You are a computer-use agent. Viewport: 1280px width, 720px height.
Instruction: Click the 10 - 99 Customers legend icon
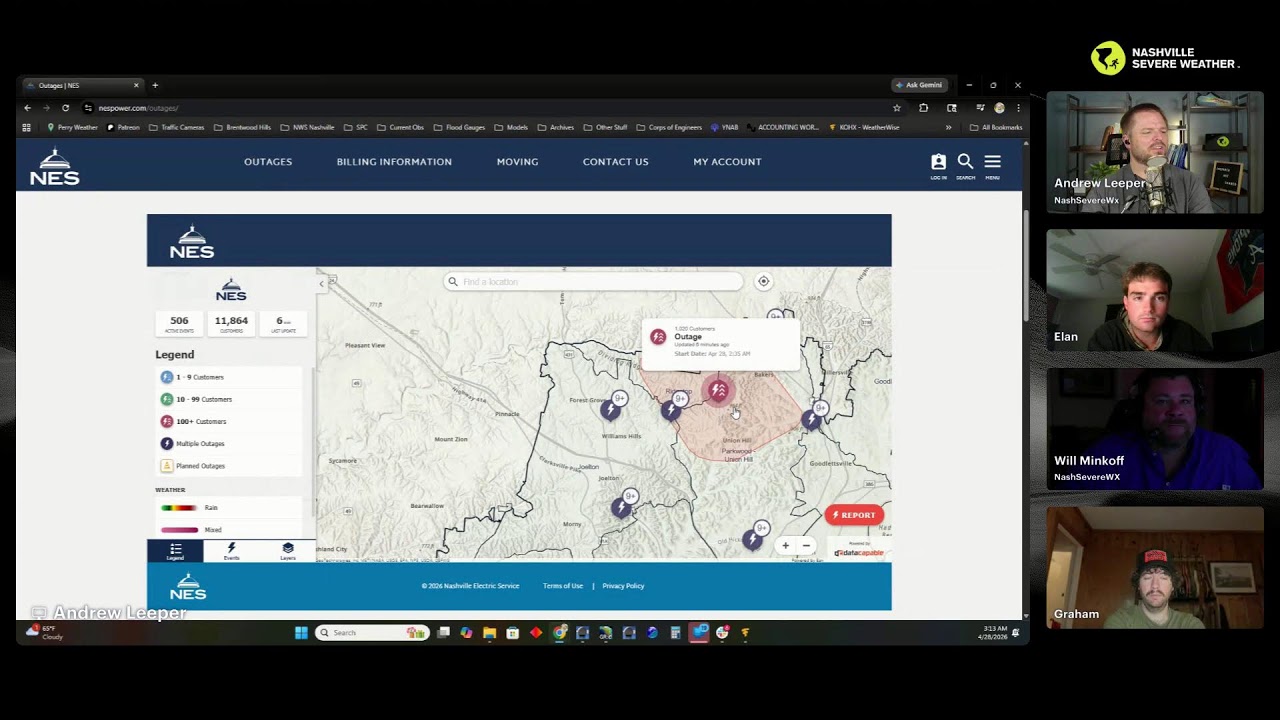tap(167, 399)
